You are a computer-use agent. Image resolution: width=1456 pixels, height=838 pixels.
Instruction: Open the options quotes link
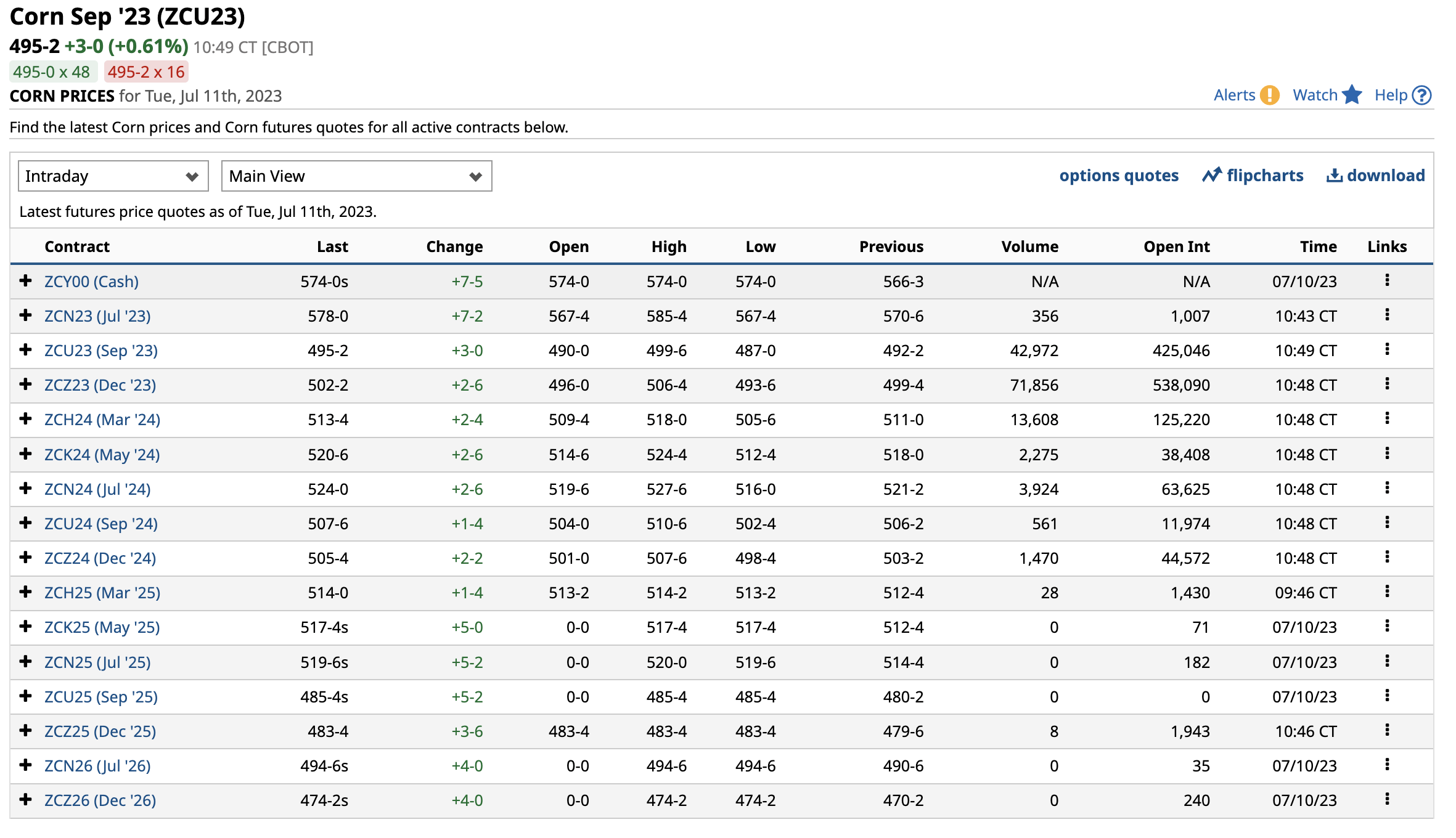point(1119,176)
